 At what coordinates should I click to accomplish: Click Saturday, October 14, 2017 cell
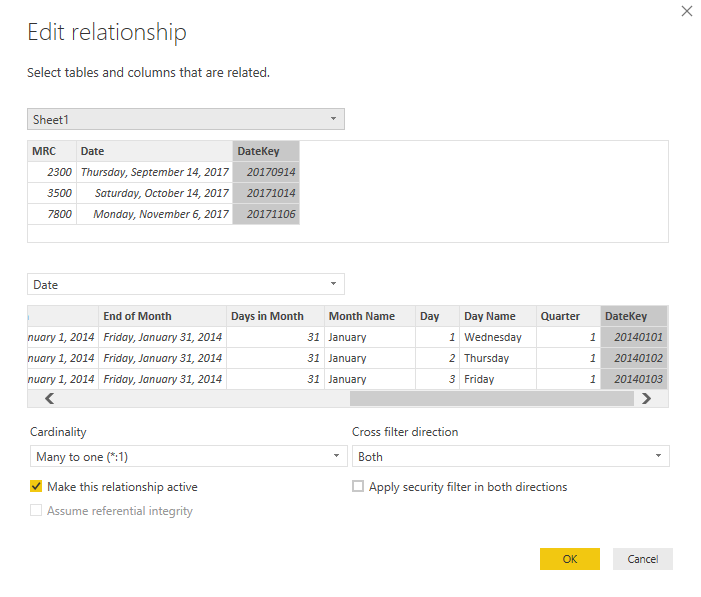154,193
